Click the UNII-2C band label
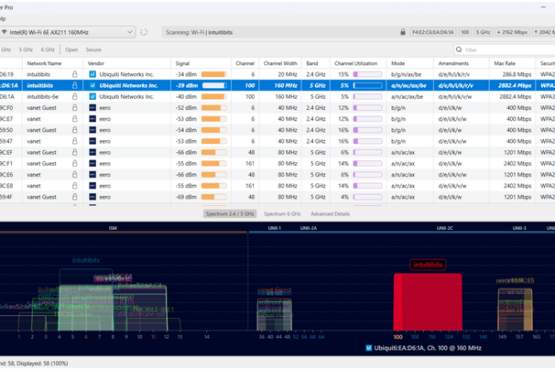 (445, 228)
